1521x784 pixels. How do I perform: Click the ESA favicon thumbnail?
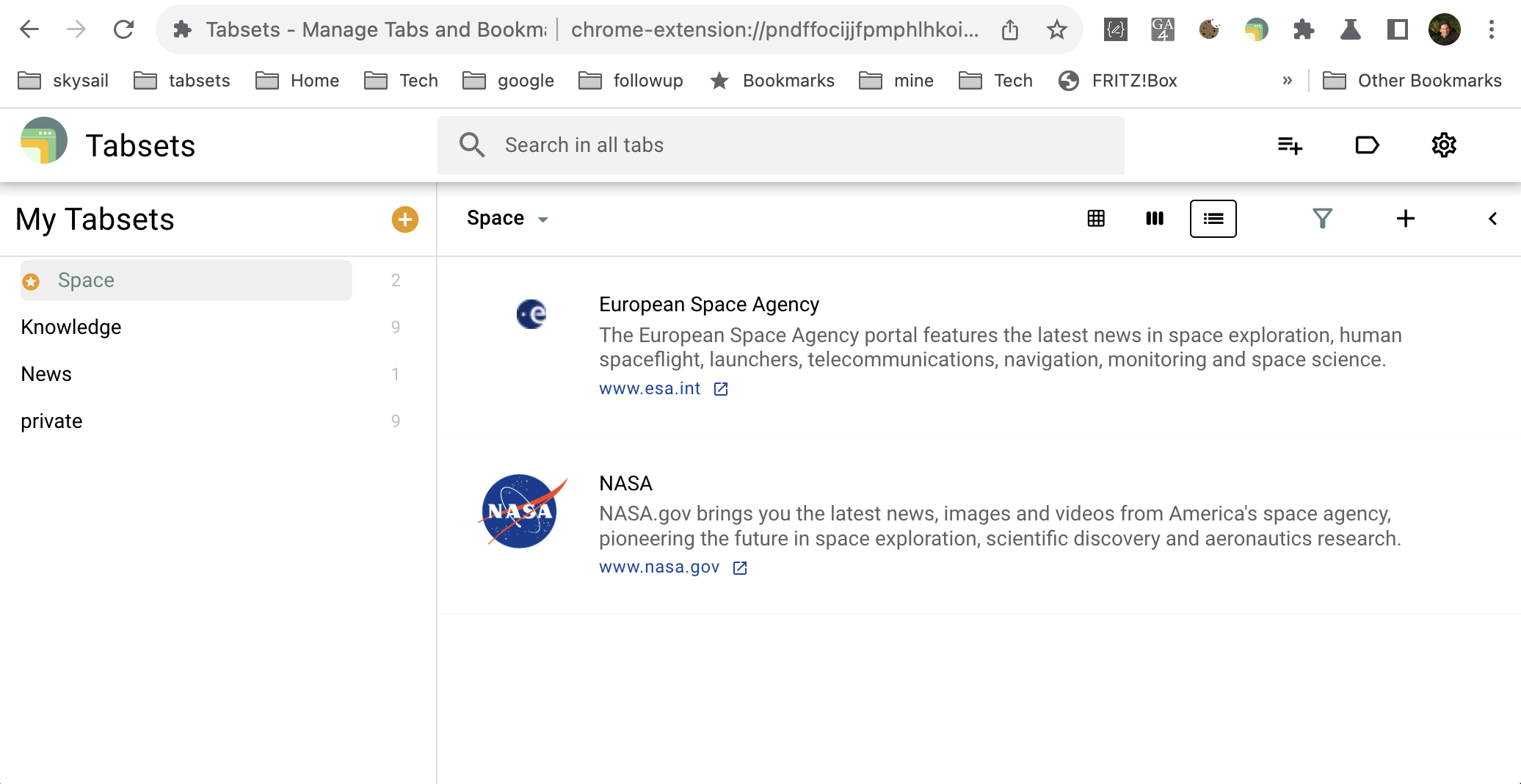531,314
